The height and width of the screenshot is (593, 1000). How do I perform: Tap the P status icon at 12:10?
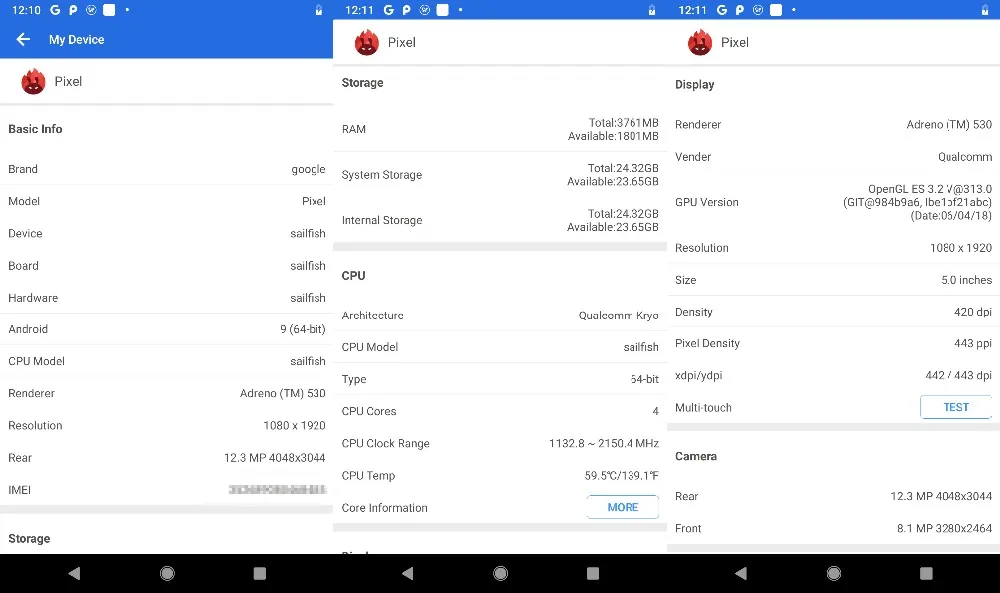(x=73, y=10)
